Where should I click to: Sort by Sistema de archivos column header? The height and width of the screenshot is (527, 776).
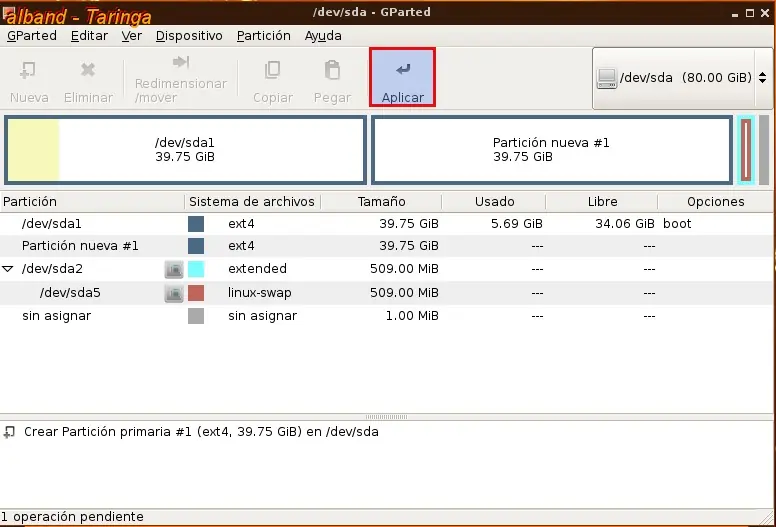(x=252, y=201)
